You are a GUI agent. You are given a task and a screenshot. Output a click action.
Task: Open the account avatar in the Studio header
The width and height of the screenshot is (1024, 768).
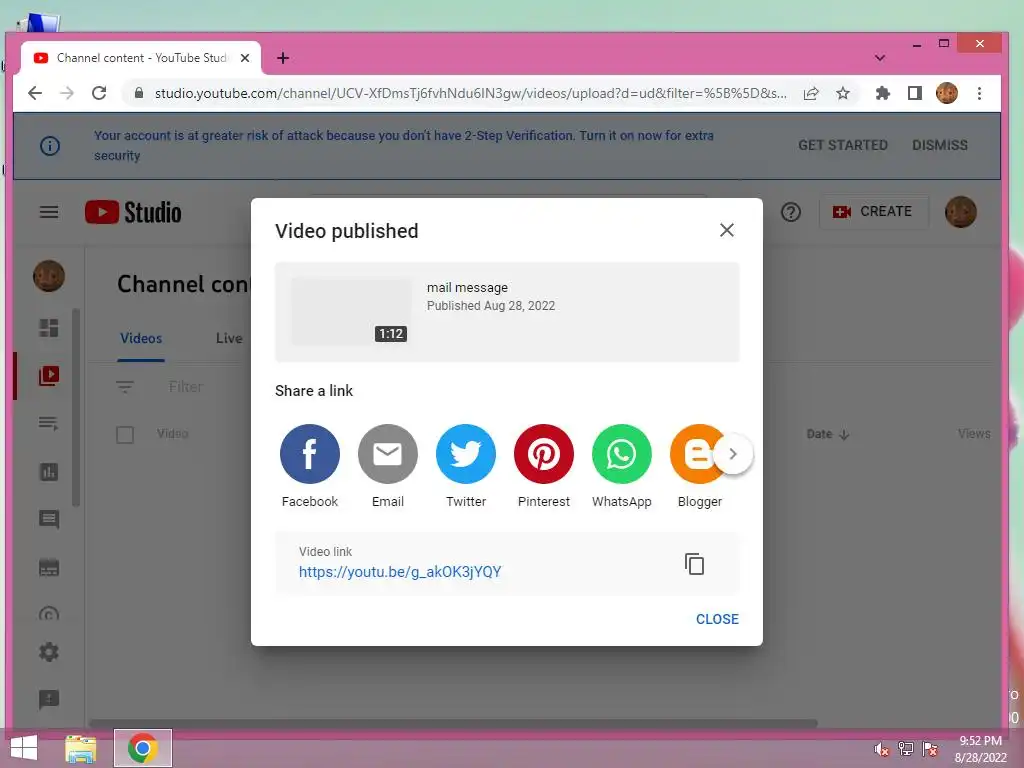click(961, 212)
